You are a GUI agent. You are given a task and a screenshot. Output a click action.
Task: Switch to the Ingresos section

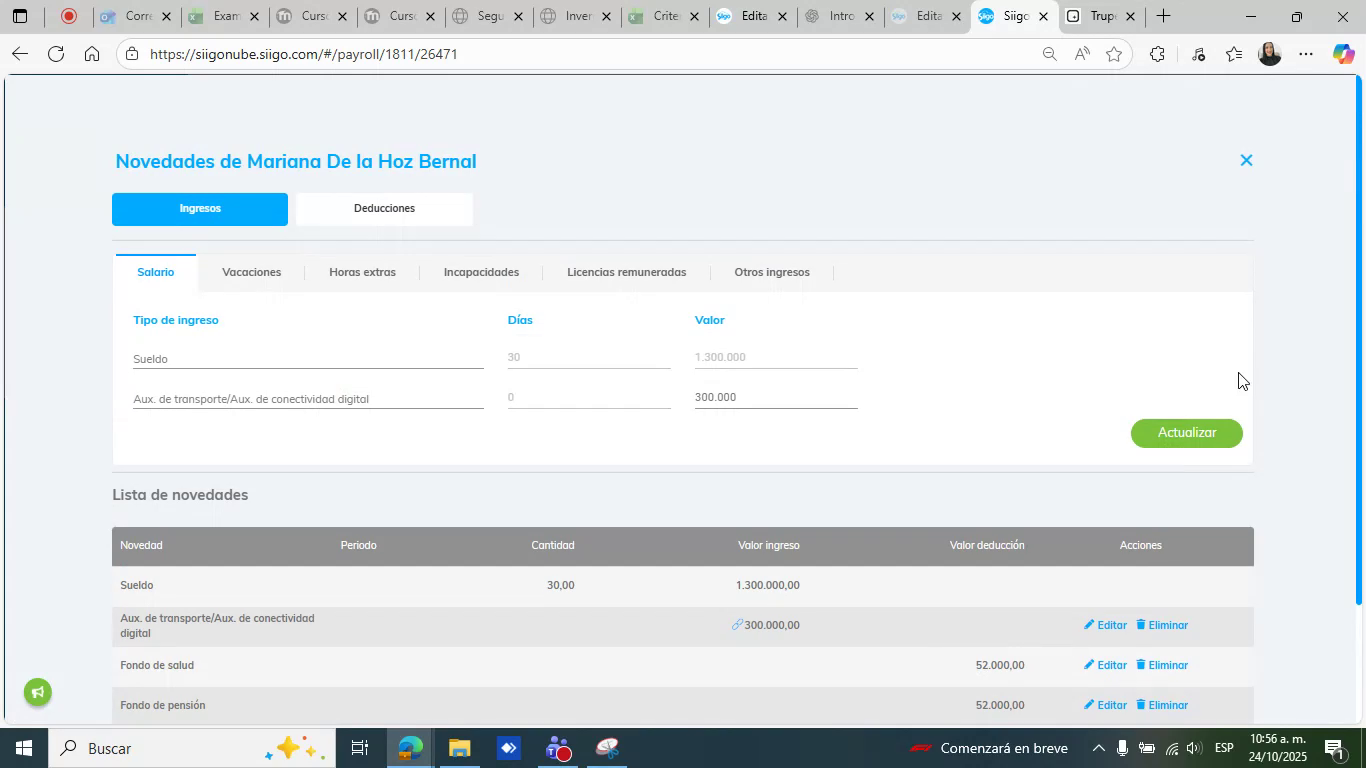click(200, 209)
